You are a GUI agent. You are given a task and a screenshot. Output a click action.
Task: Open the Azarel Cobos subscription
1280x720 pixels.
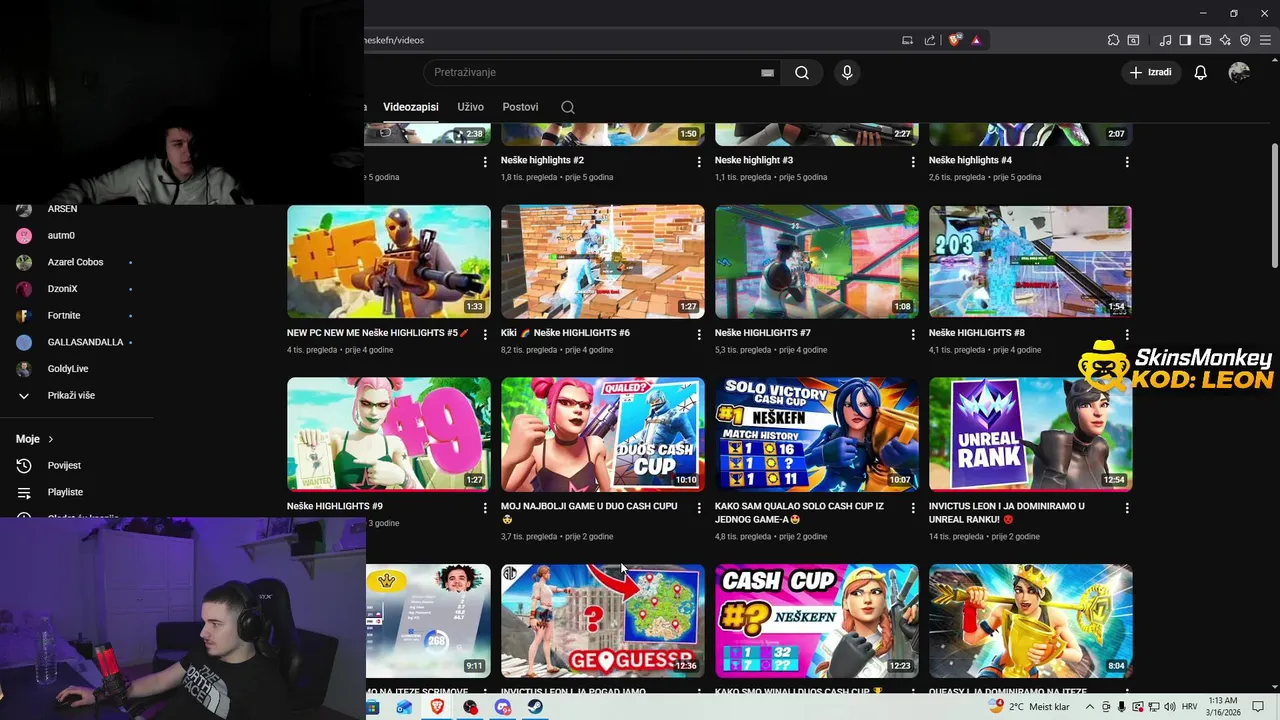point(75,262)
